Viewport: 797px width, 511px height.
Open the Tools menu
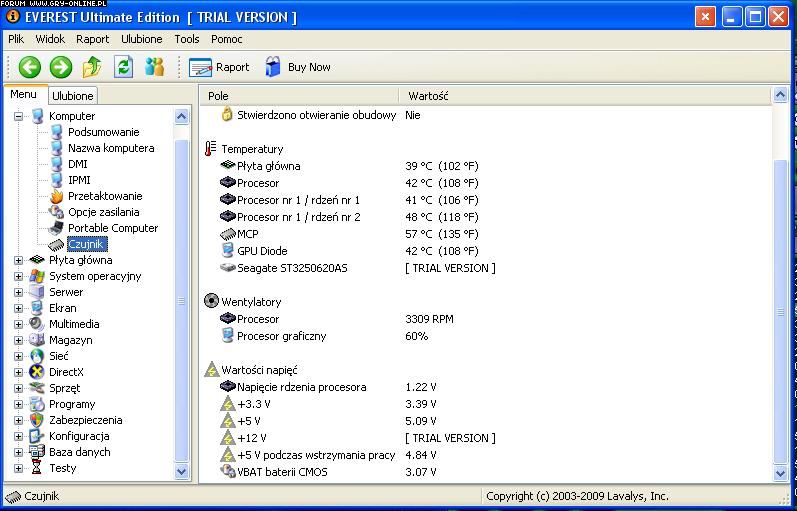(187, 39)
